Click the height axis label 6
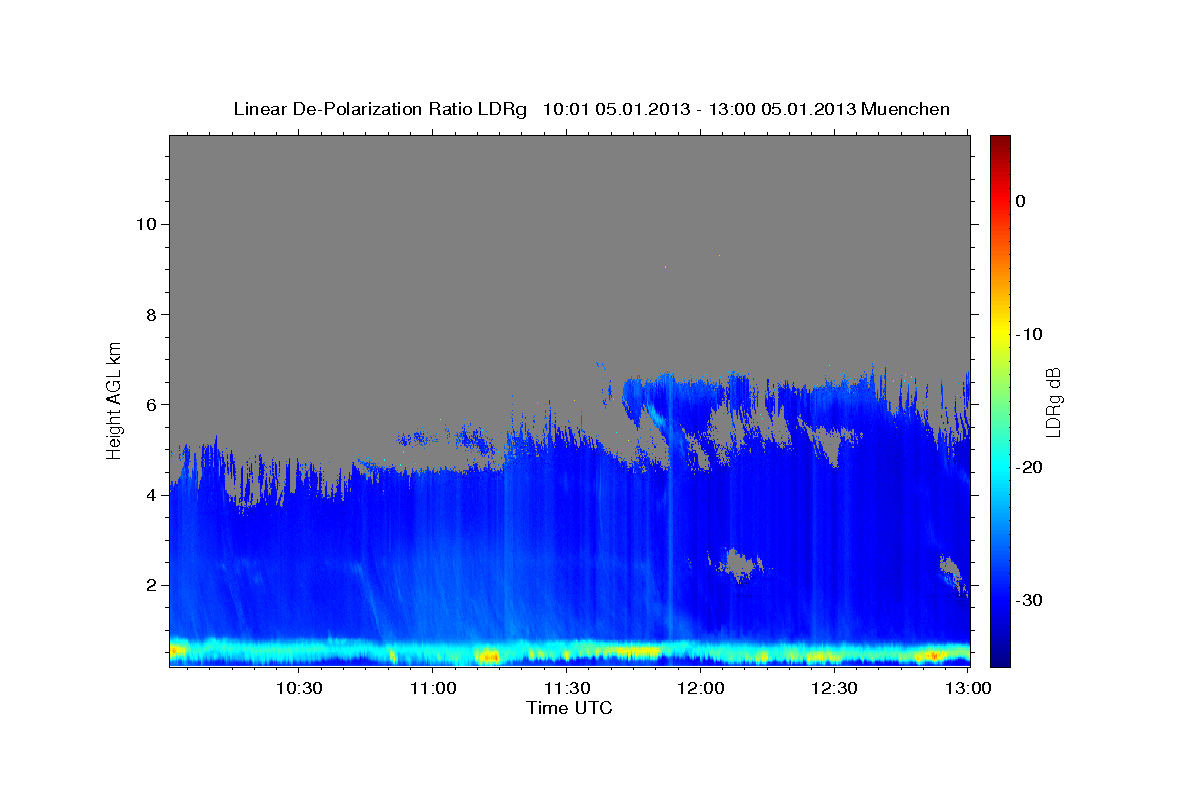Viewport: 1200px width, 800px height. pyautogui.click(x=150, y=404)
